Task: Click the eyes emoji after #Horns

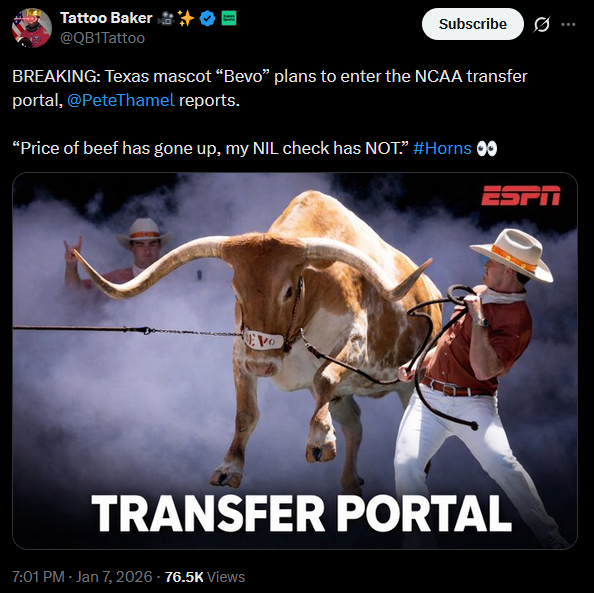Action: point(486,149)
